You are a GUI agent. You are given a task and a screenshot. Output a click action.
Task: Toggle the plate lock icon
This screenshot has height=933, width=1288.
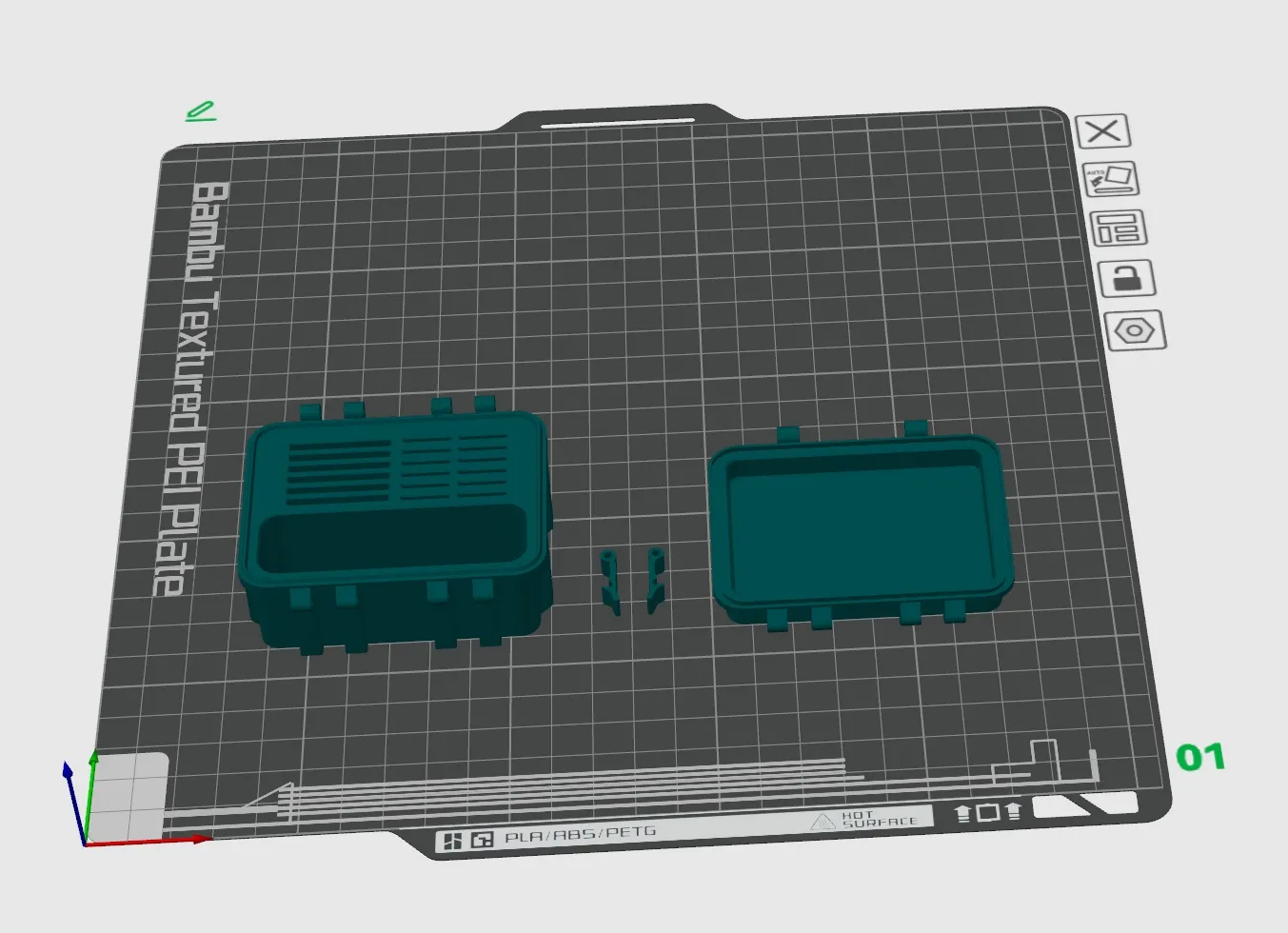[1126, 279]
